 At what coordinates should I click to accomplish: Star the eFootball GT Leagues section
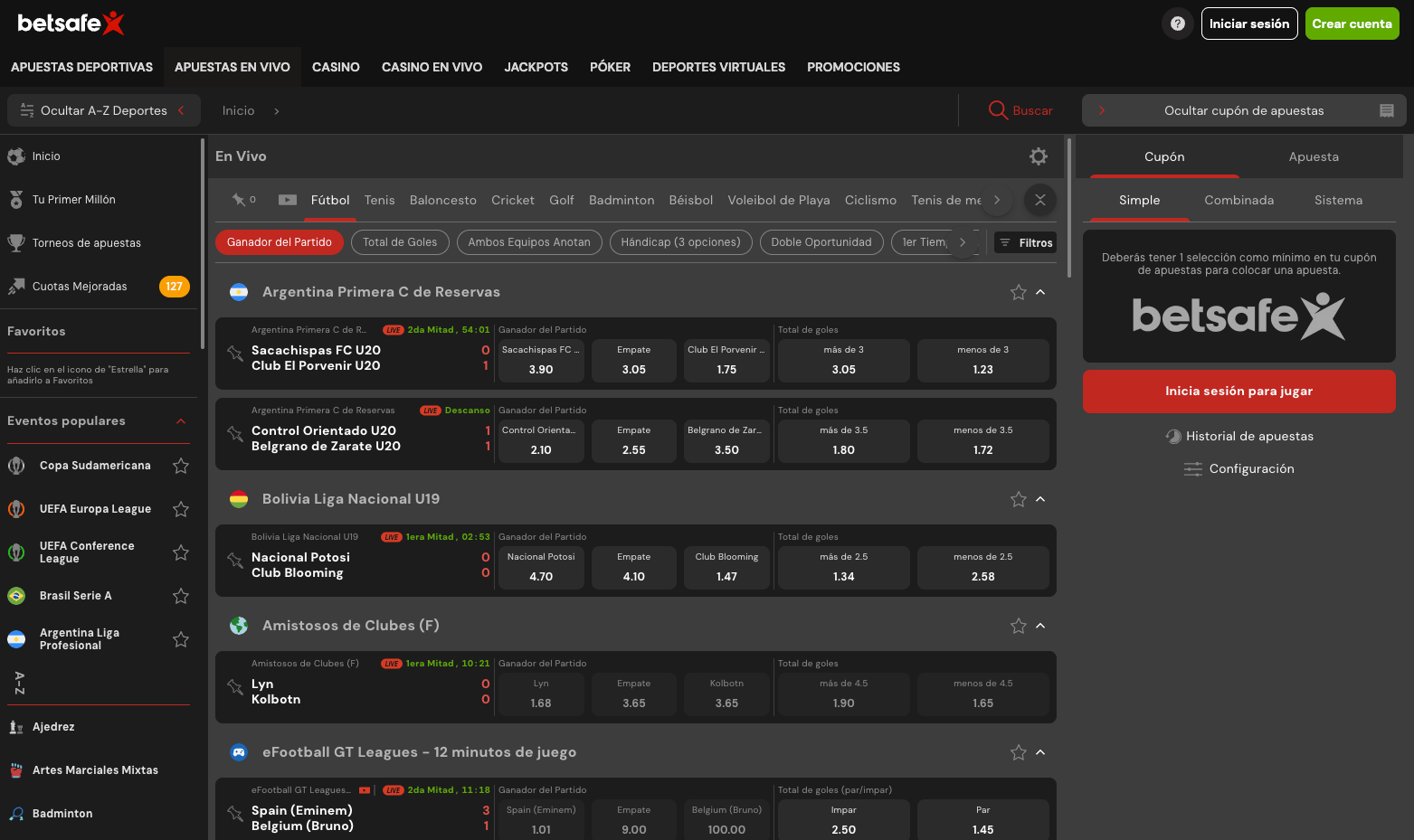coord(1019,752)
